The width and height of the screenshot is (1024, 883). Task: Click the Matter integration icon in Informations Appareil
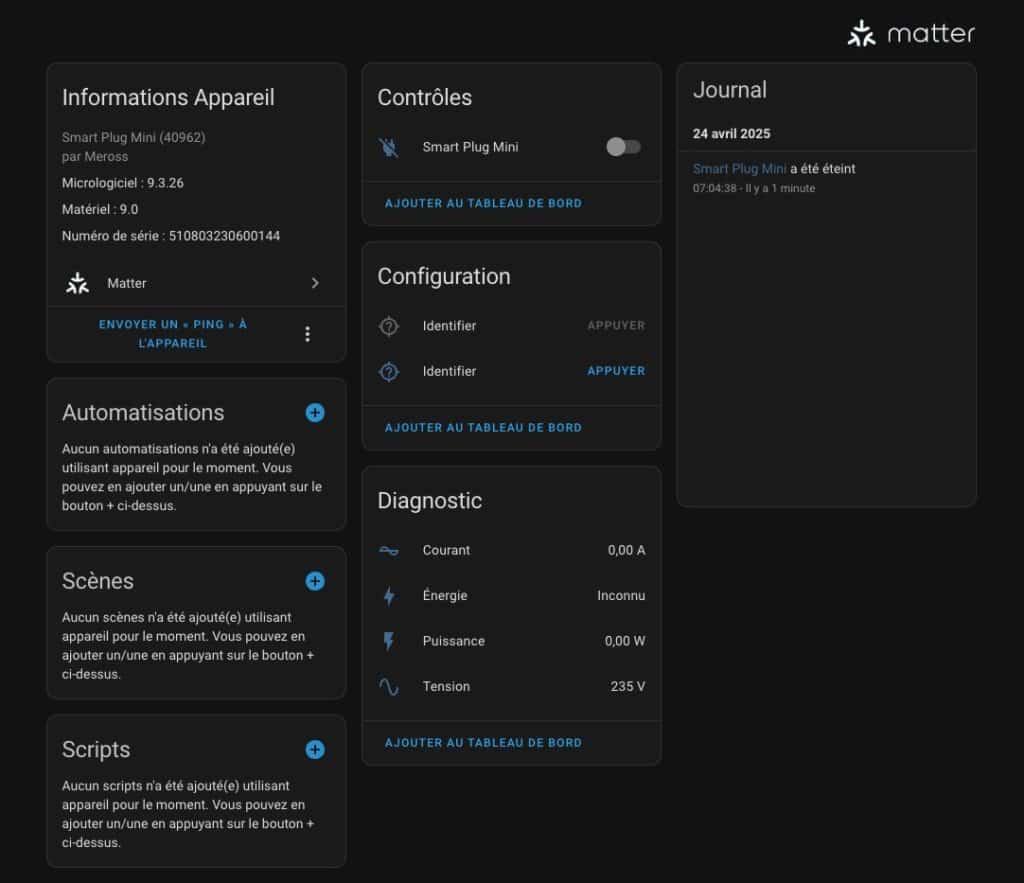[x=78, y=283]
